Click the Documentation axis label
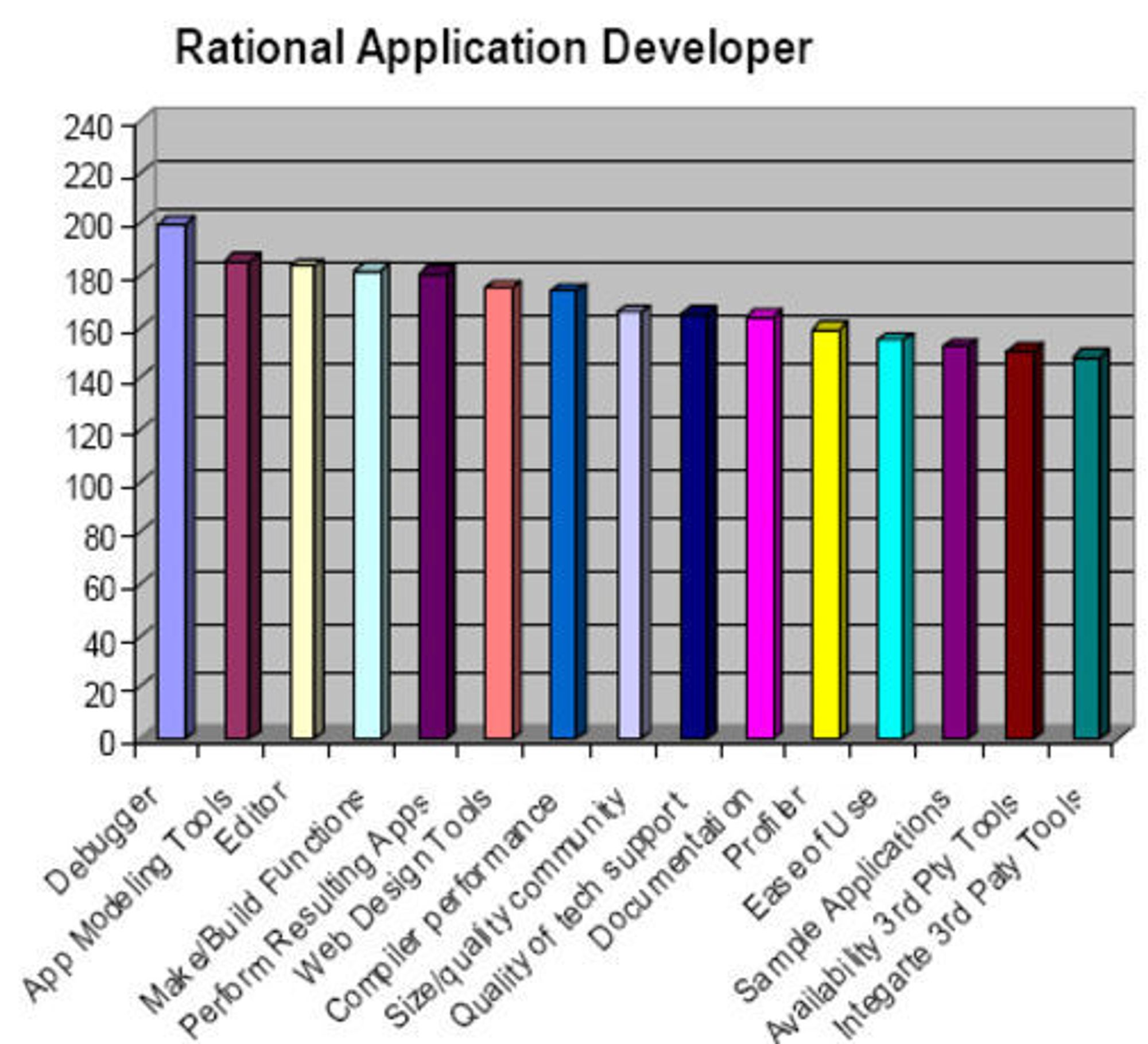1148x1044 pixels. 670,871
